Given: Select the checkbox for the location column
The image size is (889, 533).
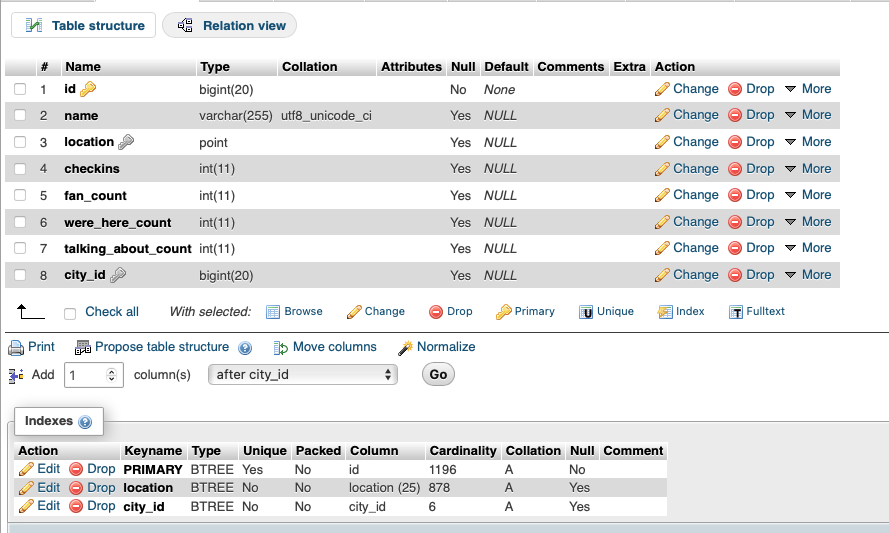Looking at the screenshot, I should click(20, 142).
